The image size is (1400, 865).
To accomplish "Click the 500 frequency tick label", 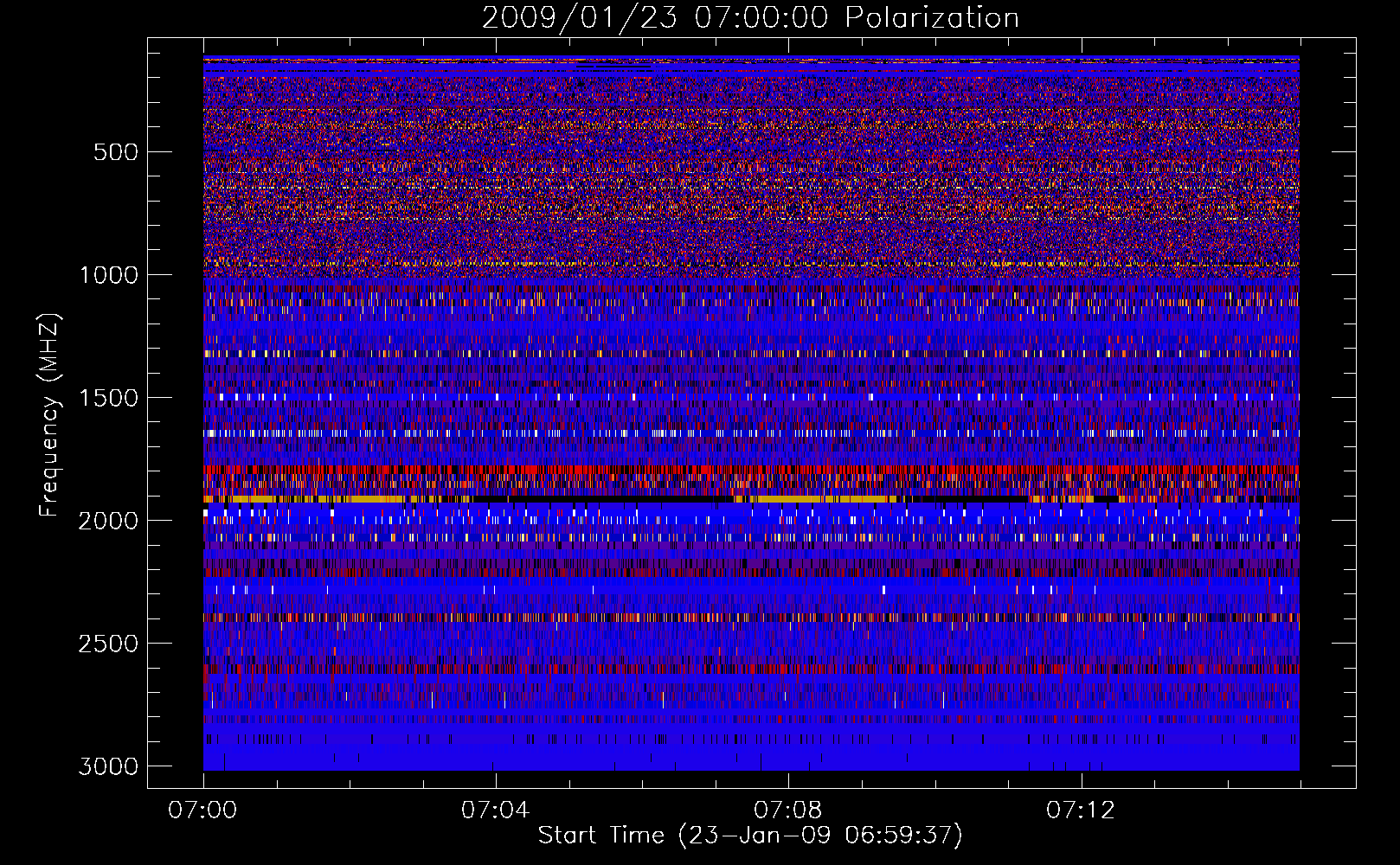I will (x=116, y=152).
